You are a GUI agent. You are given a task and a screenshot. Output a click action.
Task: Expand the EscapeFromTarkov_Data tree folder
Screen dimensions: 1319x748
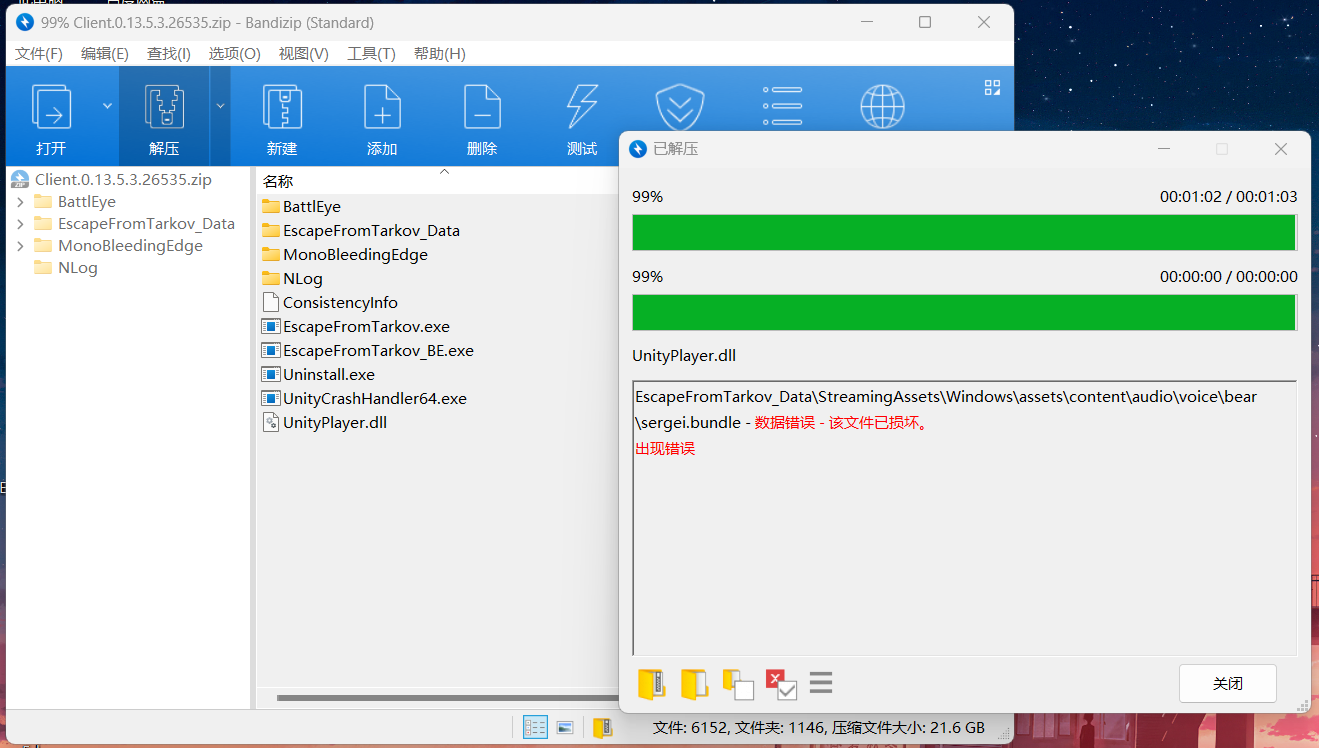coord(20,224)
